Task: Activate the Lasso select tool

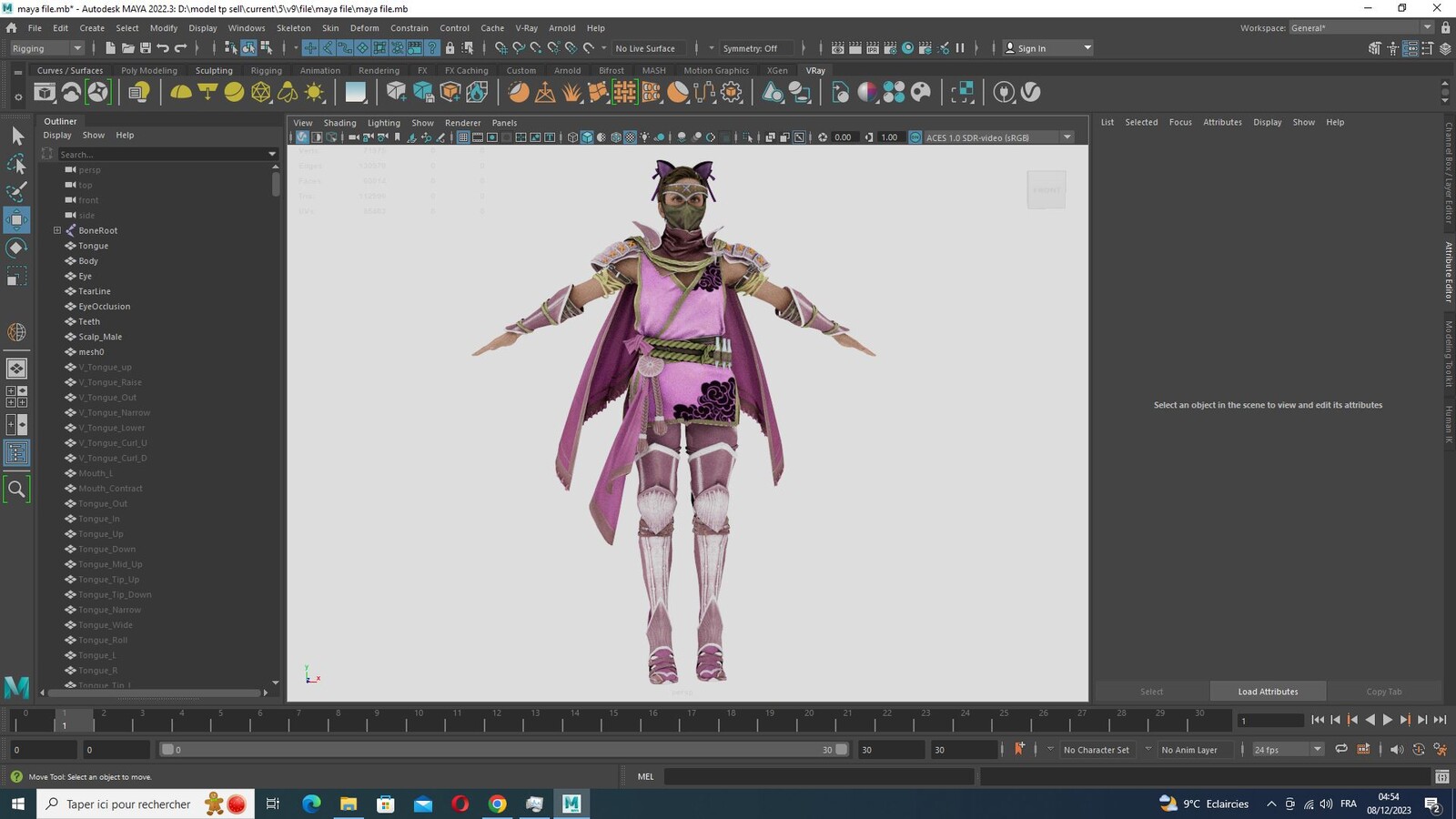Action: 16,164
